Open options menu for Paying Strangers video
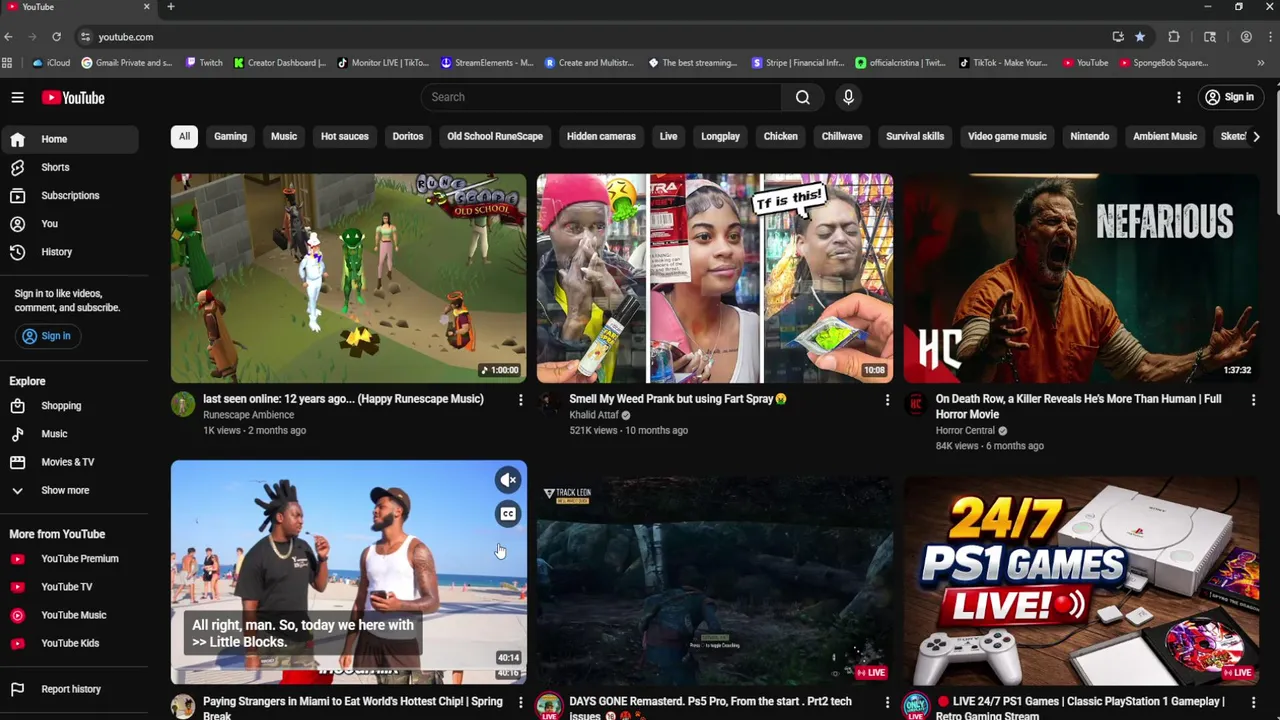 (x=520, y=703)
